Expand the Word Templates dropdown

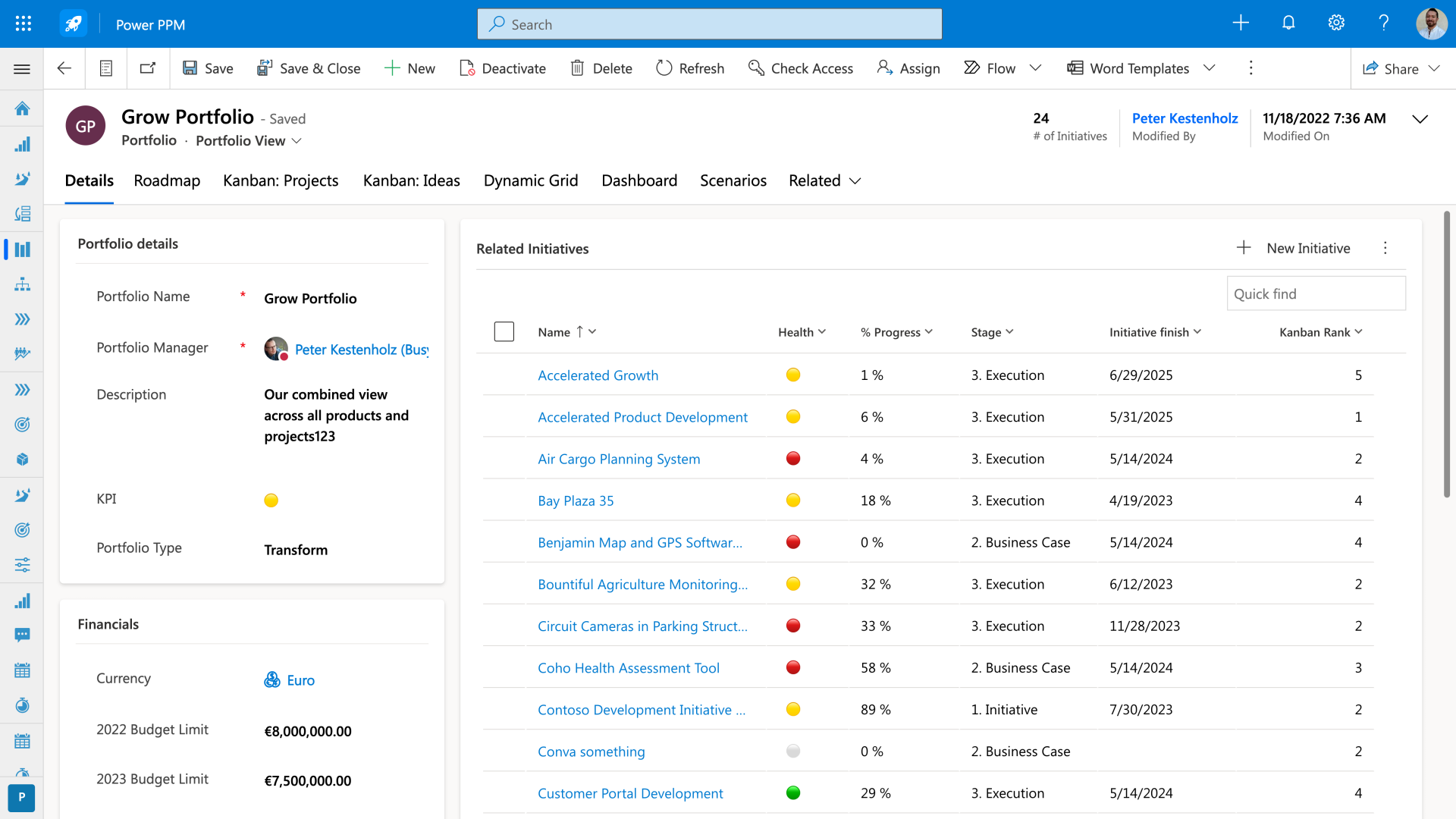[1210, 68]
